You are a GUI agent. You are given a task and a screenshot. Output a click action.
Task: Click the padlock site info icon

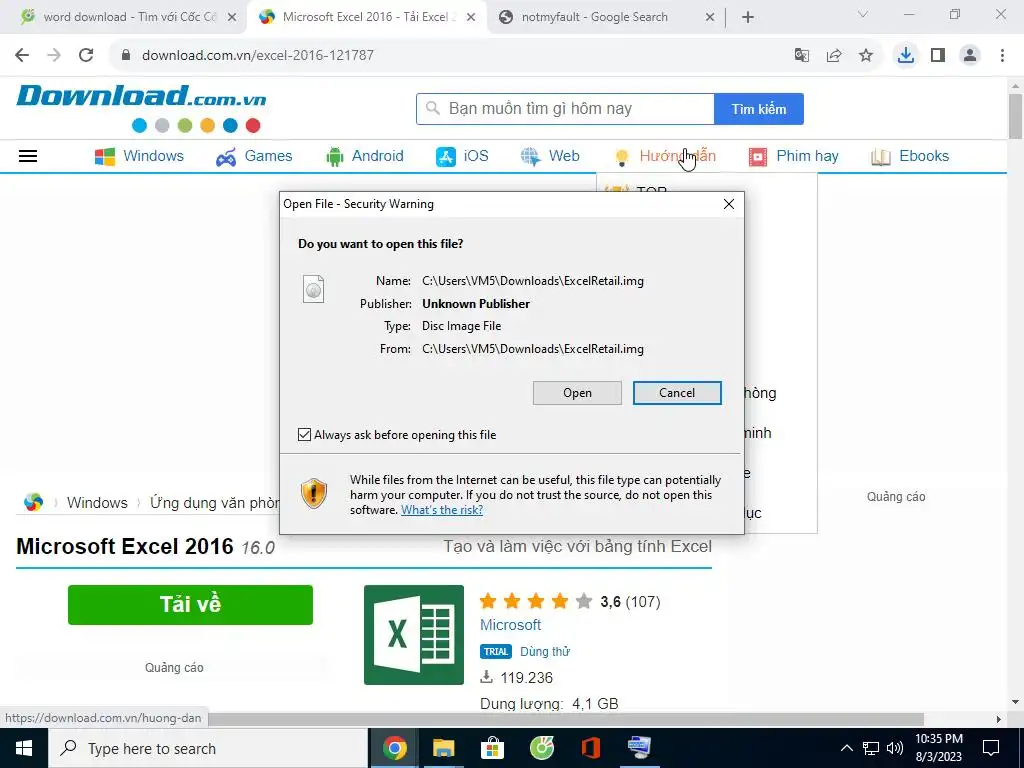pyautogui.click(x=126, y=56)
